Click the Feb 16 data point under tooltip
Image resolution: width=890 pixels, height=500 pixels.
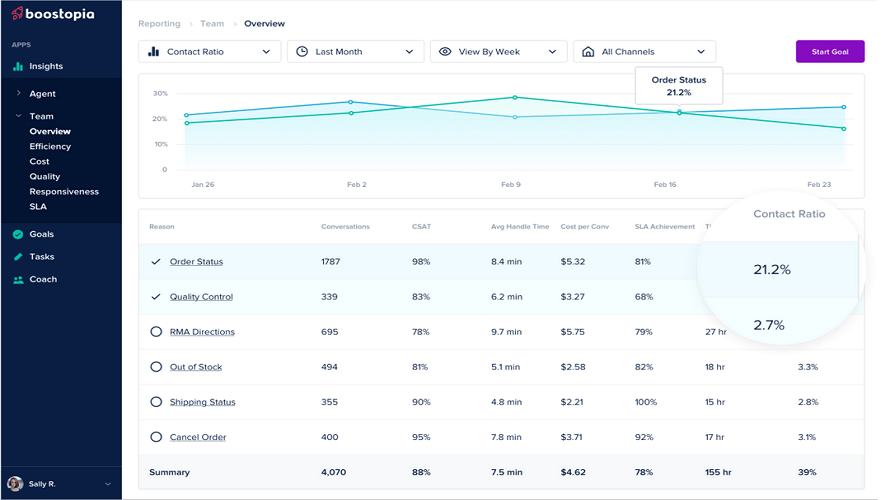click(679, 113)
